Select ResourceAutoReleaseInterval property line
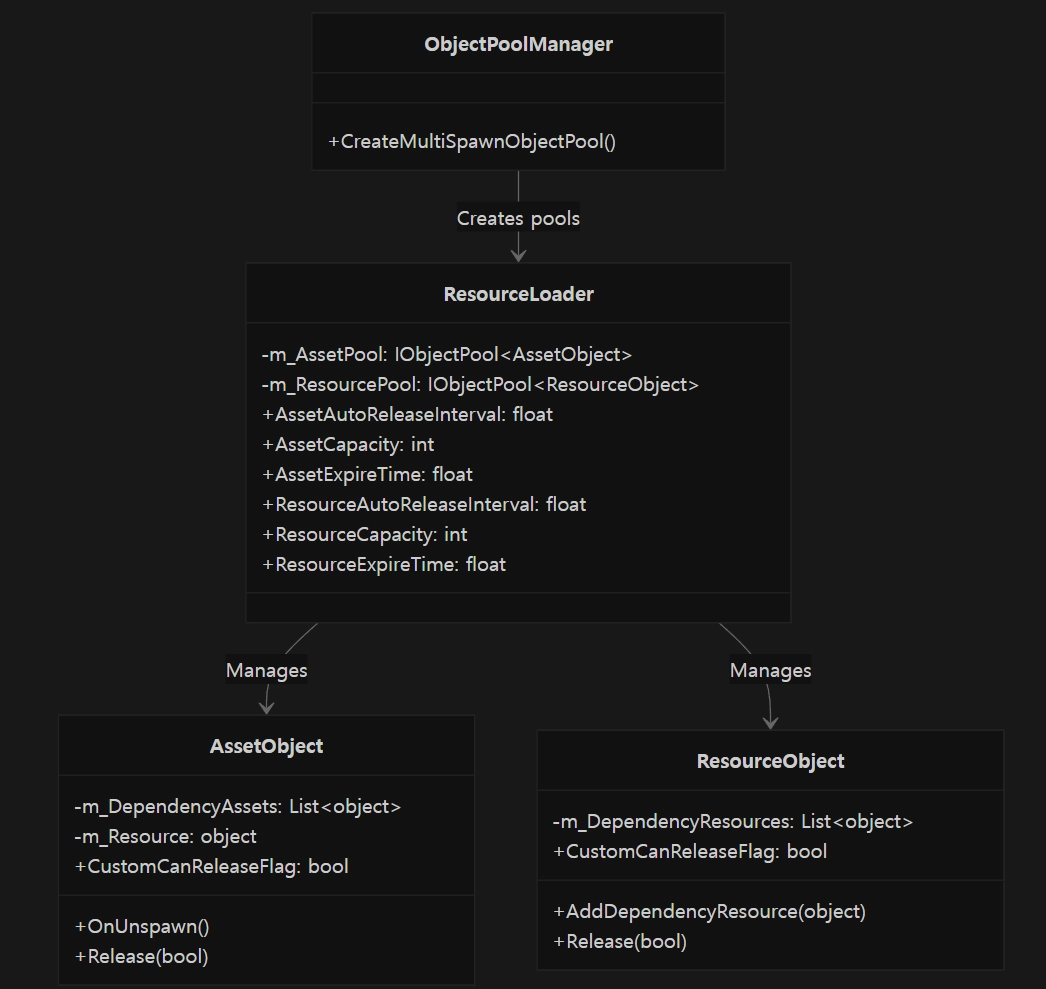 pyautogui.click(x=424, y=504)
